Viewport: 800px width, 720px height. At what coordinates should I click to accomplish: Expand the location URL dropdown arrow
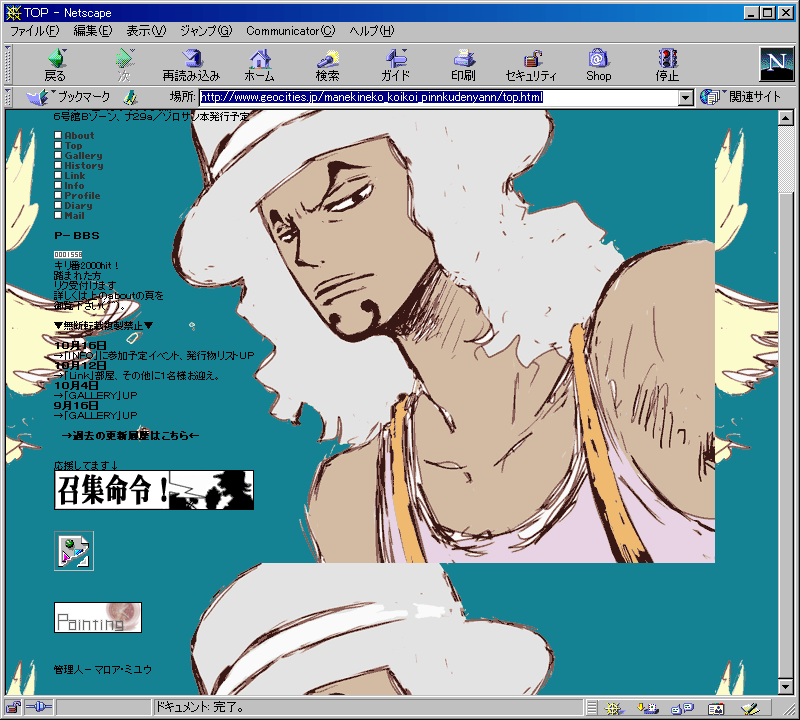click(686, 97)
